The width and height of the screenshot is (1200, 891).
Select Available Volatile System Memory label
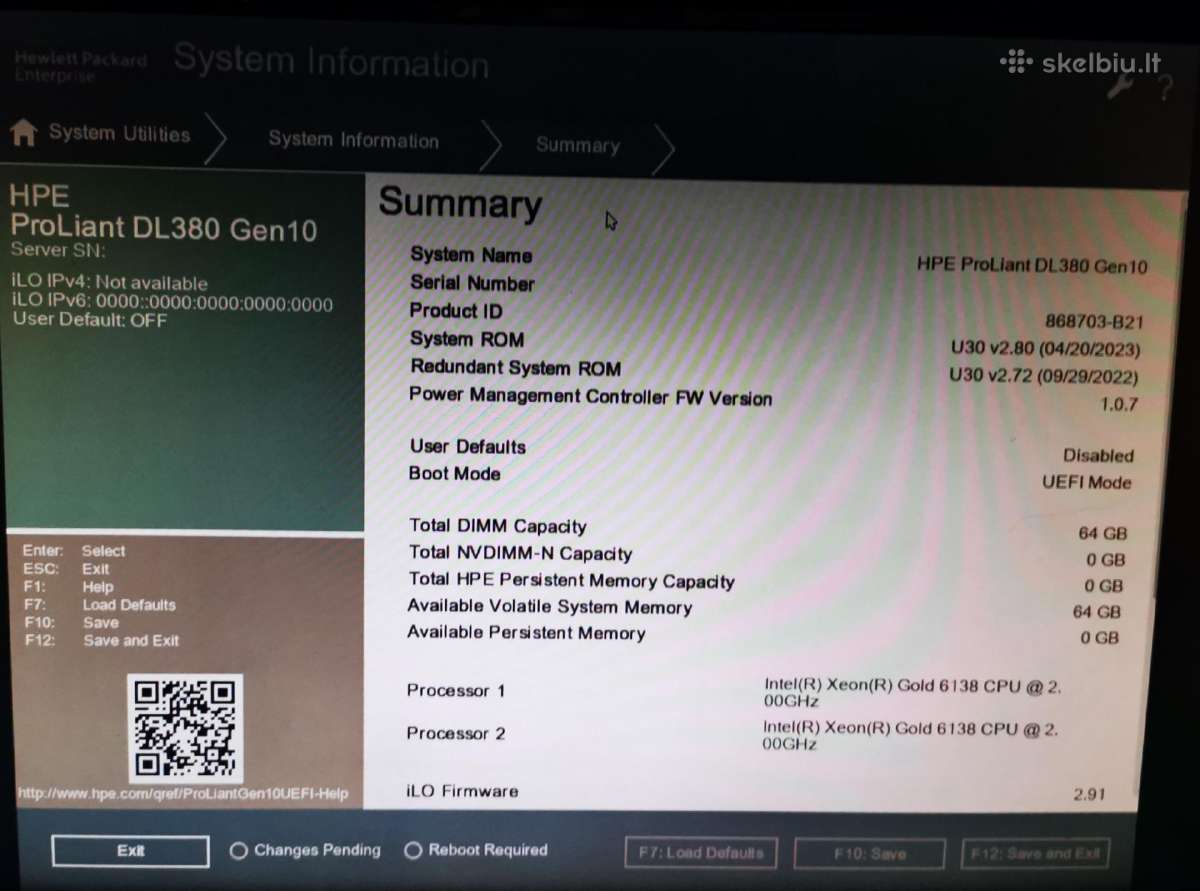coord(550,607)
